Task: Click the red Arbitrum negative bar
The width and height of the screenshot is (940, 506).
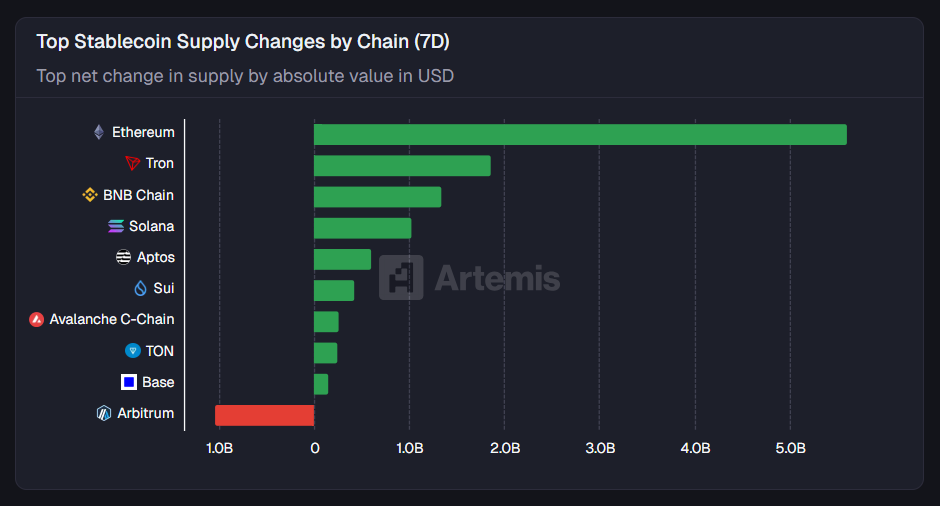Action: tap(265, 415)
